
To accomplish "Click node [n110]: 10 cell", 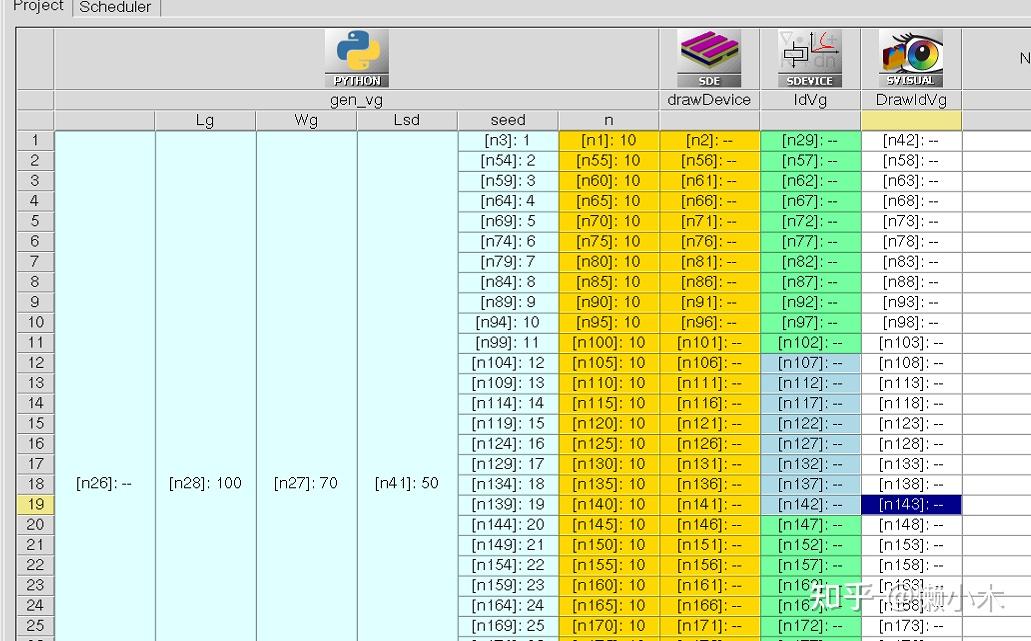I will (608, 383).
